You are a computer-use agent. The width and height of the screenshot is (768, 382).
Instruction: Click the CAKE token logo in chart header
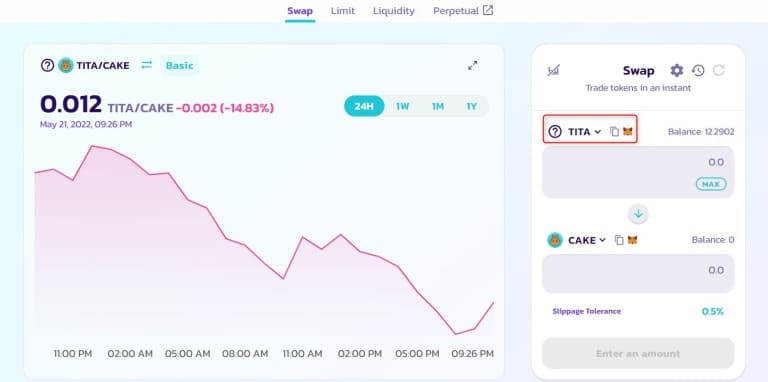click(66, 65)
